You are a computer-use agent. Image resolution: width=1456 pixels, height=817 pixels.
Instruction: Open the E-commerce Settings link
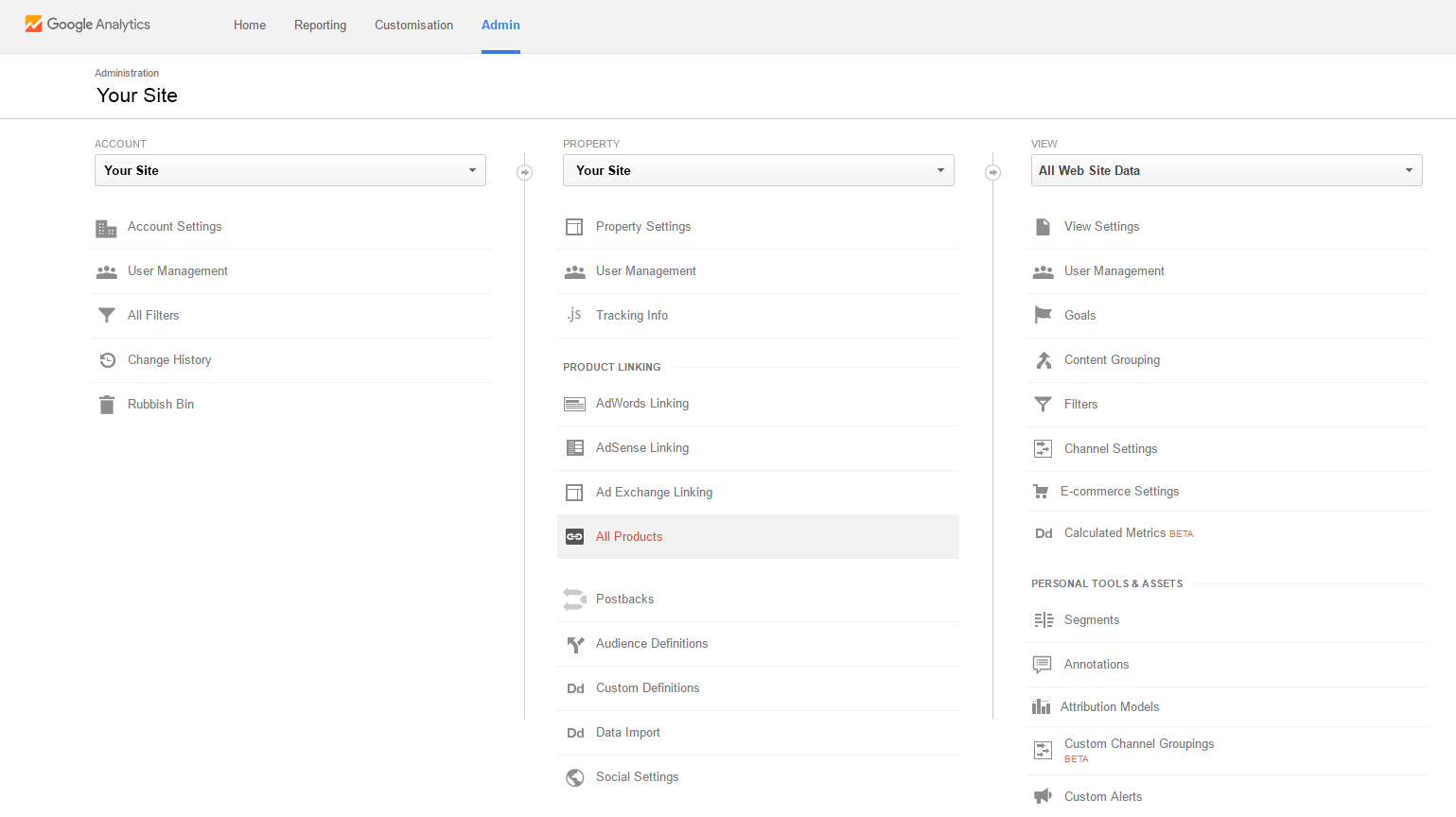[1119, 492]
